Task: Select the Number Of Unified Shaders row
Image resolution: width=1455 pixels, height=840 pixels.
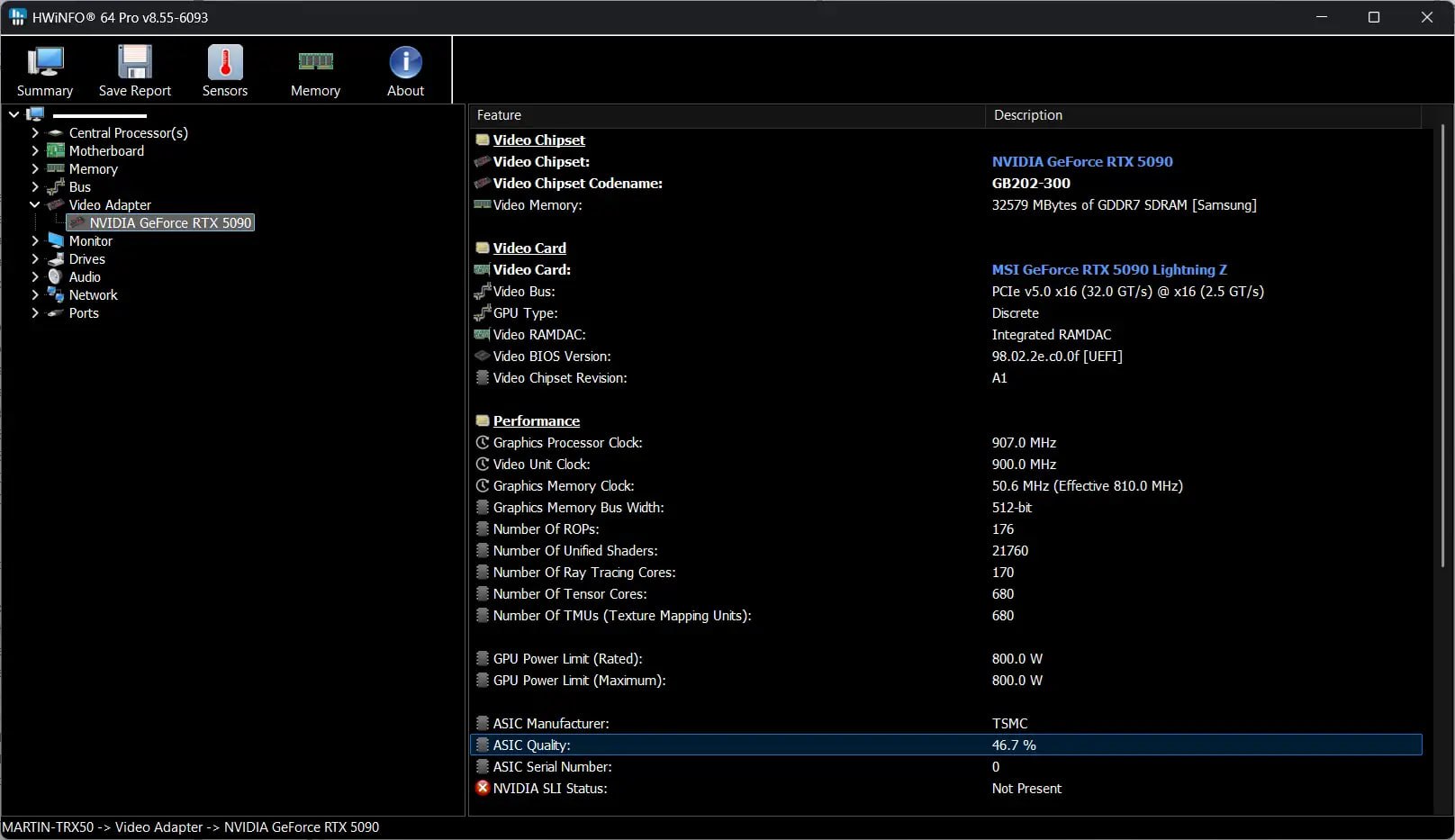Action: click(x=946, y=550)
